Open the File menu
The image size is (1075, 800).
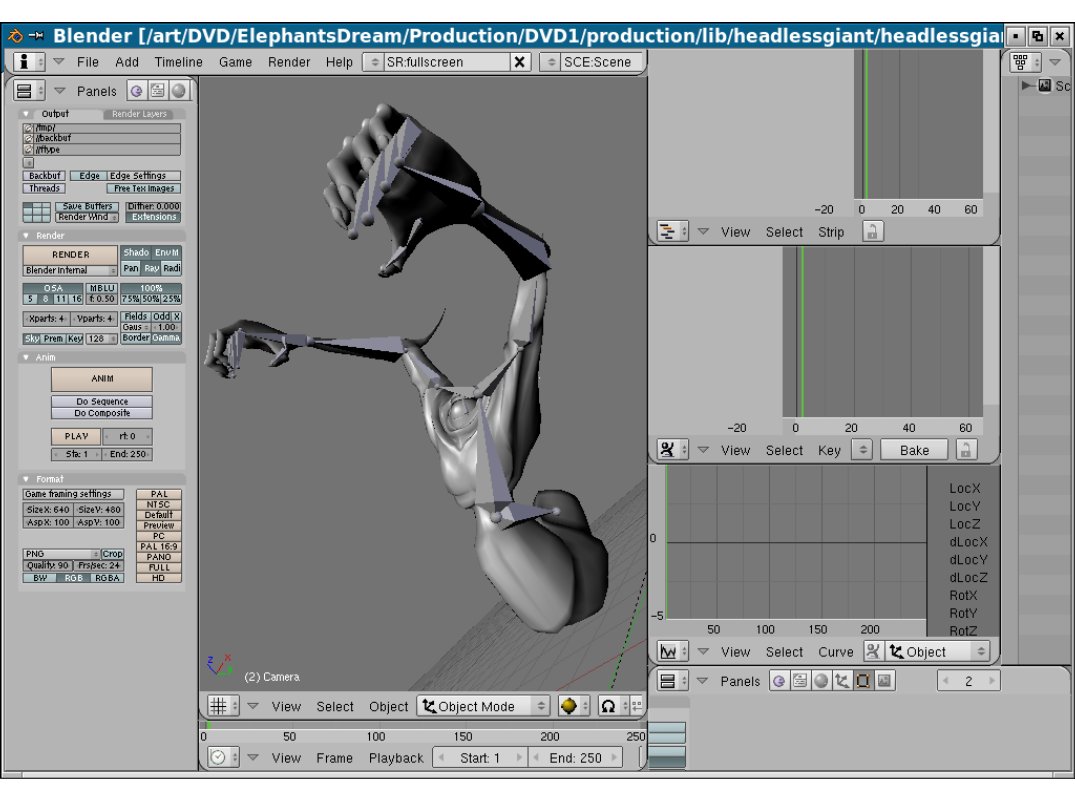click(87, 62)
